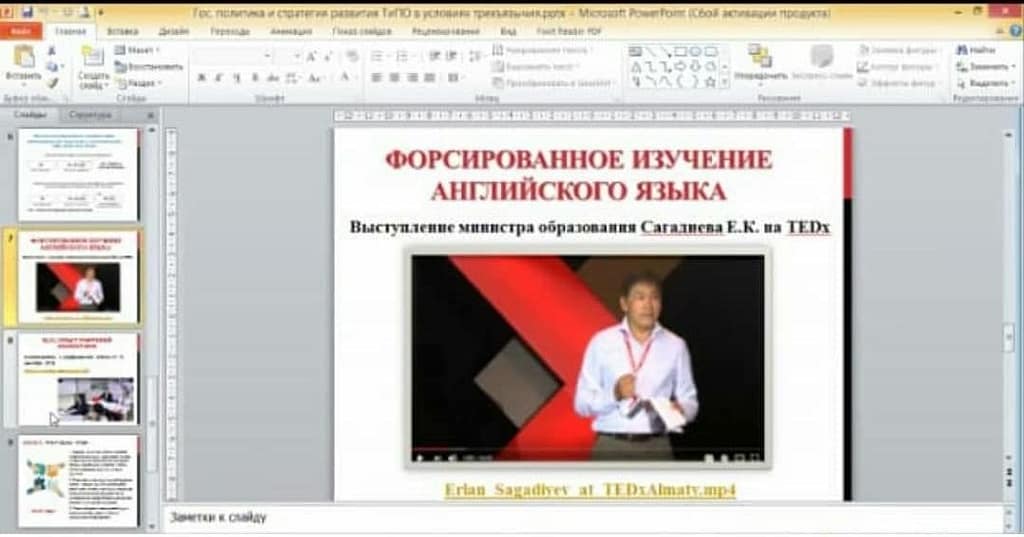1024x537 pixels.
Task: Toggle center text alignment
Action: pyautogui.click(x=393, y=78)
